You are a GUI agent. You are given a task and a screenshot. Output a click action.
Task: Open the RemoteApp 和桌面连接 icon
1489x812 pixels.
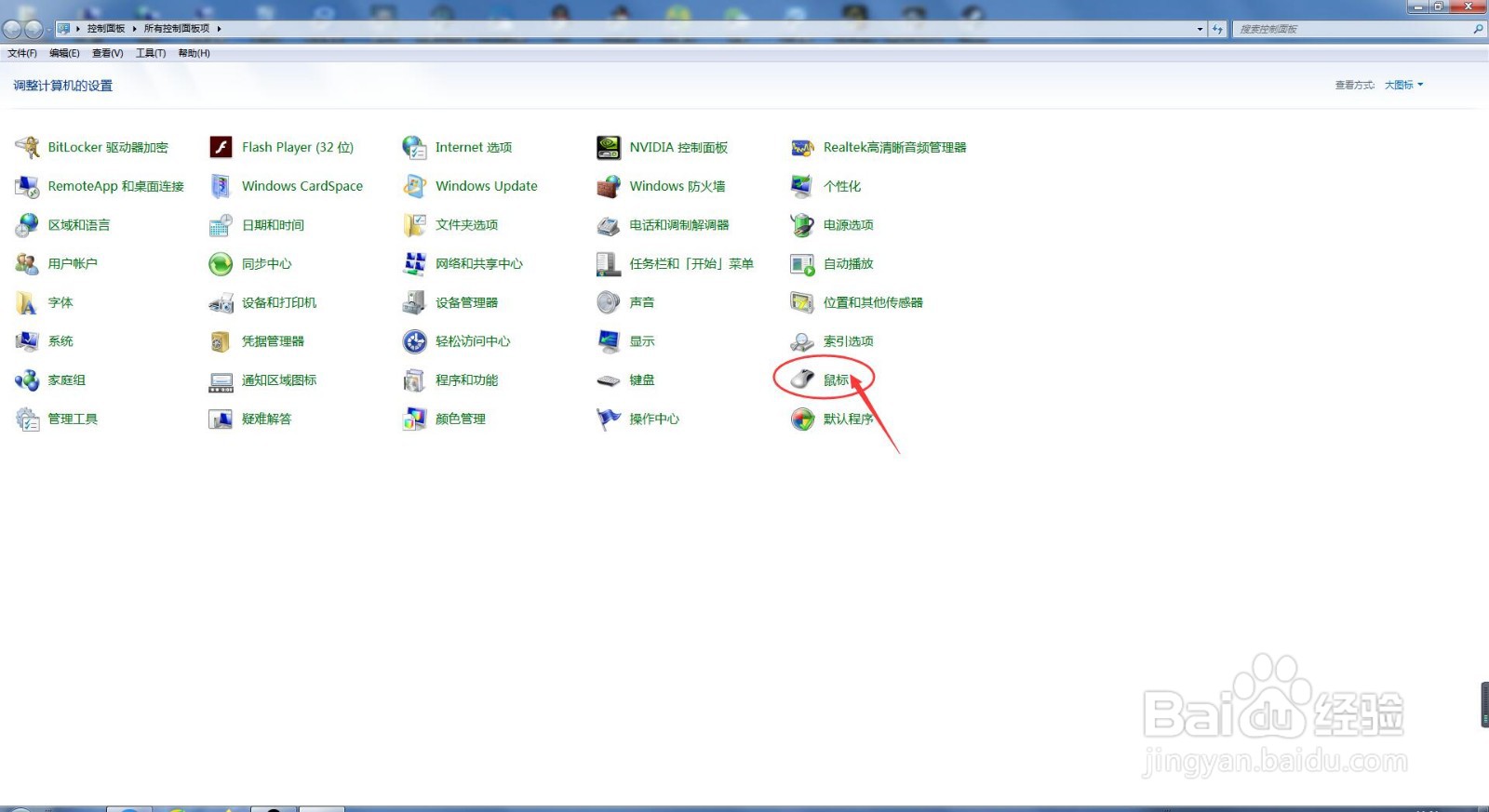27,186
